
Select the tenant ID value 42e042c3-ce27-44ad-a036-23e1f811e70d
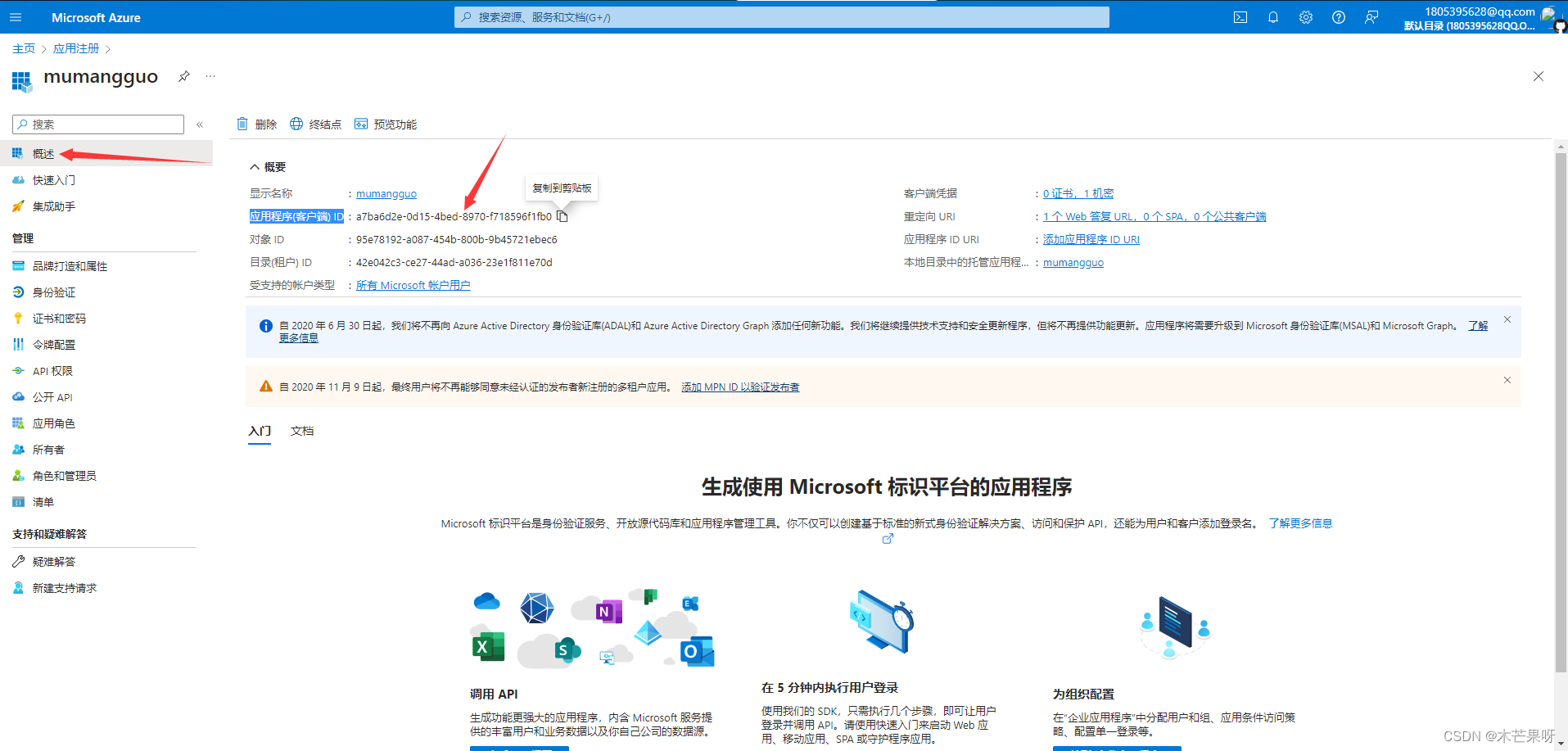(454, 263)
